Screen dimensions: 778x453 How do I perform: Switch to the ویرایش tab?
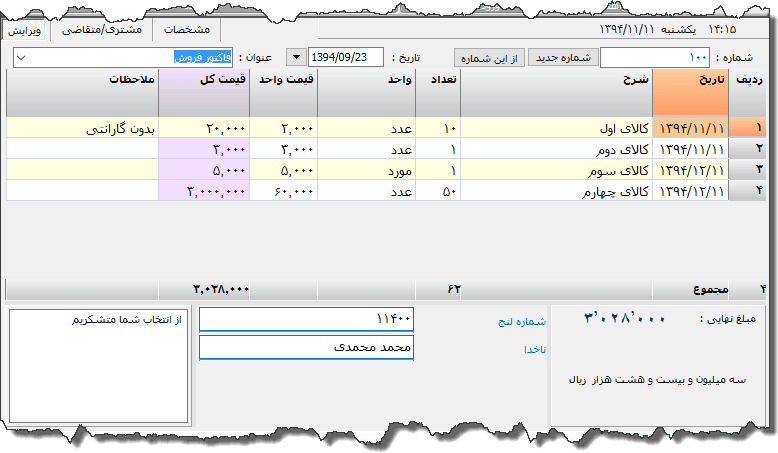(25, 30)
